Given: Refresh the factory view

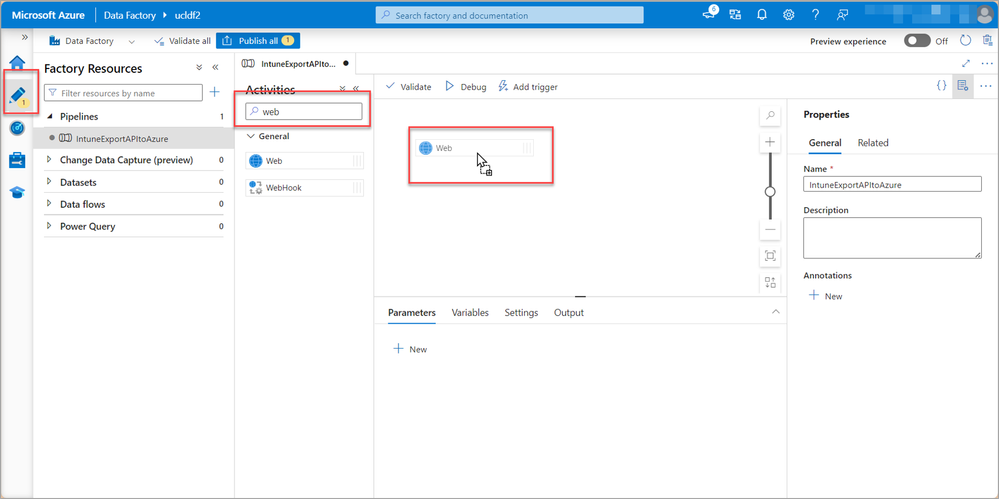Looking at the screenshot, I should [x=965, y=41].
